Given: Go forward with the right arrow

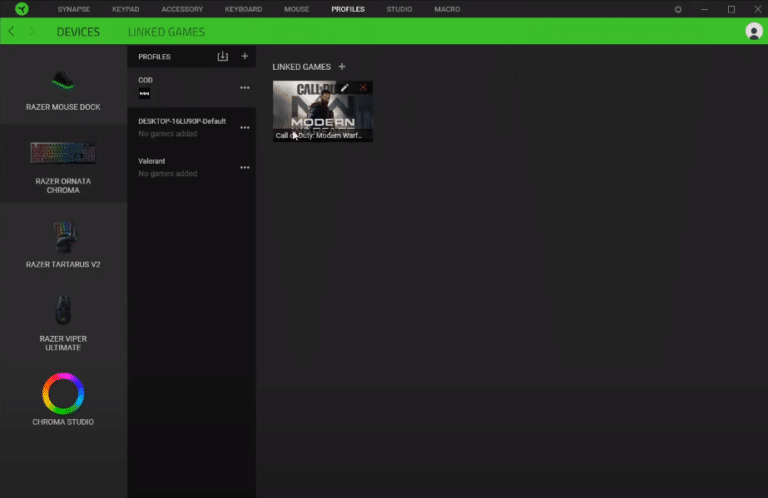Looking at the screenshot, I should 32,31.
